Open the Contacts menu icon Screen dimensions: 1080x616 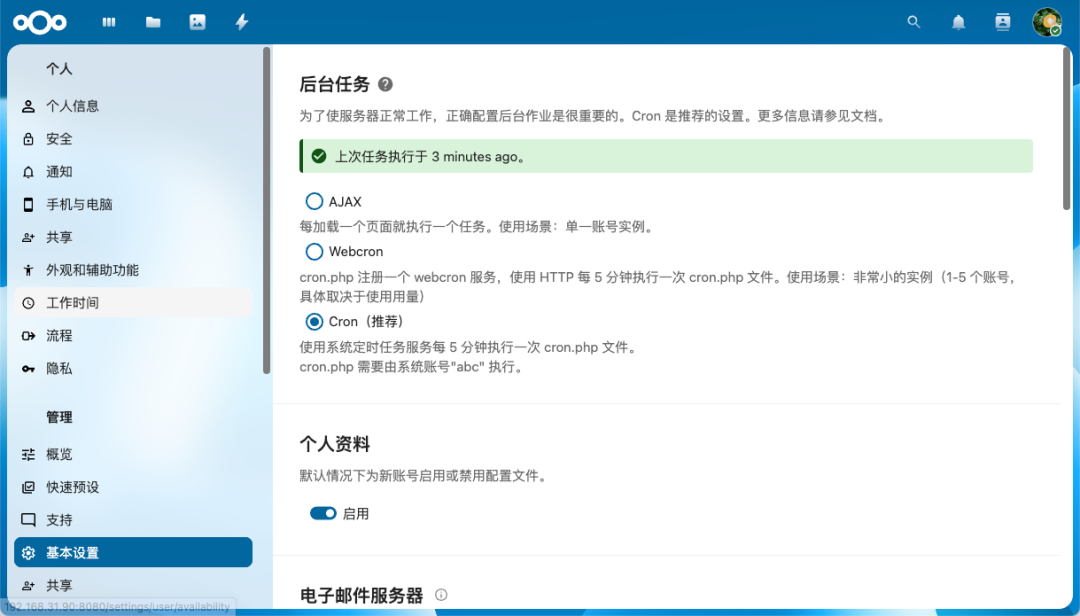pos(1002,21)
